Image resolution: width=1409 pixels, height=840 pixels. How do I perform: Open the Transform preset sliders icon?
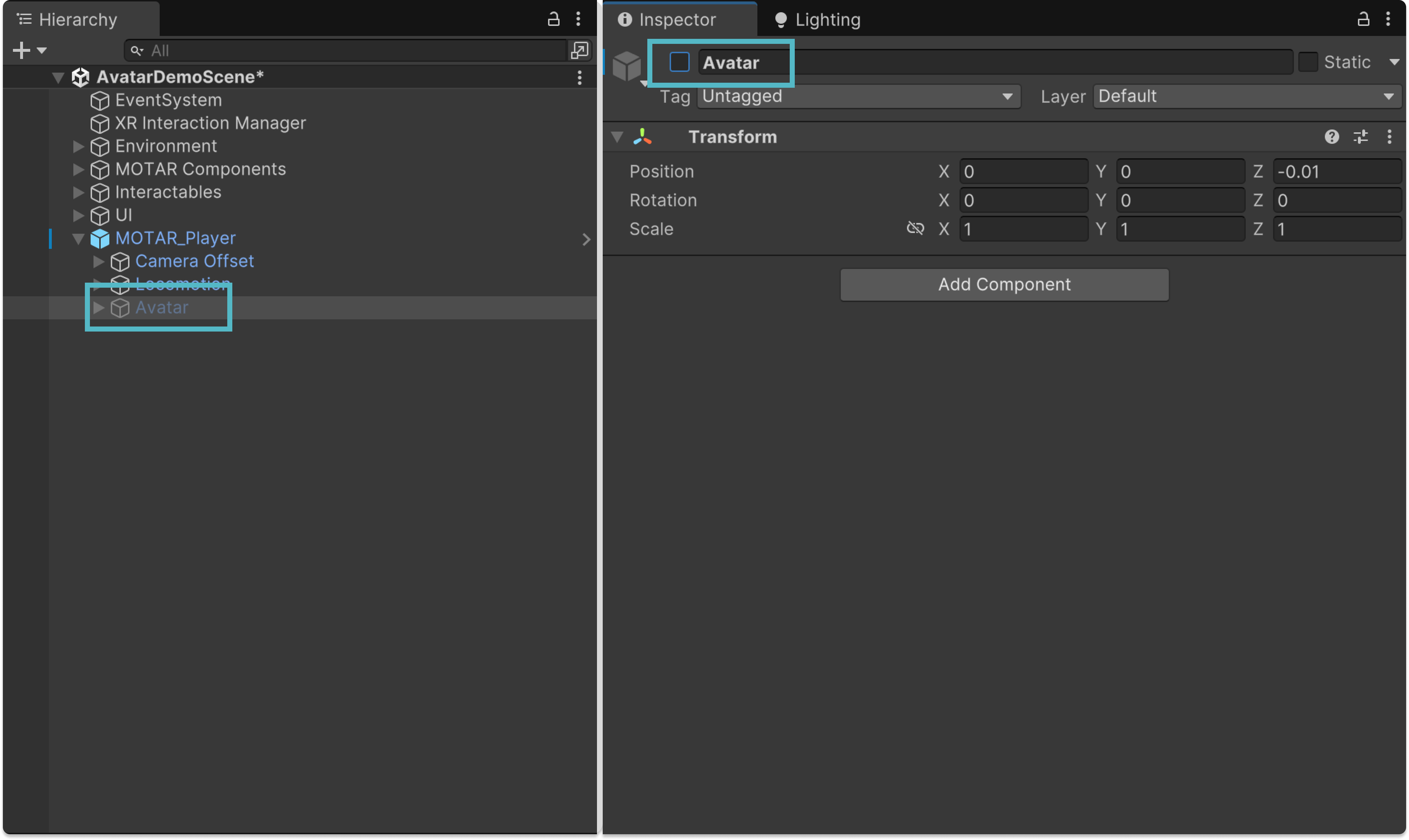tap(1360, 137)
